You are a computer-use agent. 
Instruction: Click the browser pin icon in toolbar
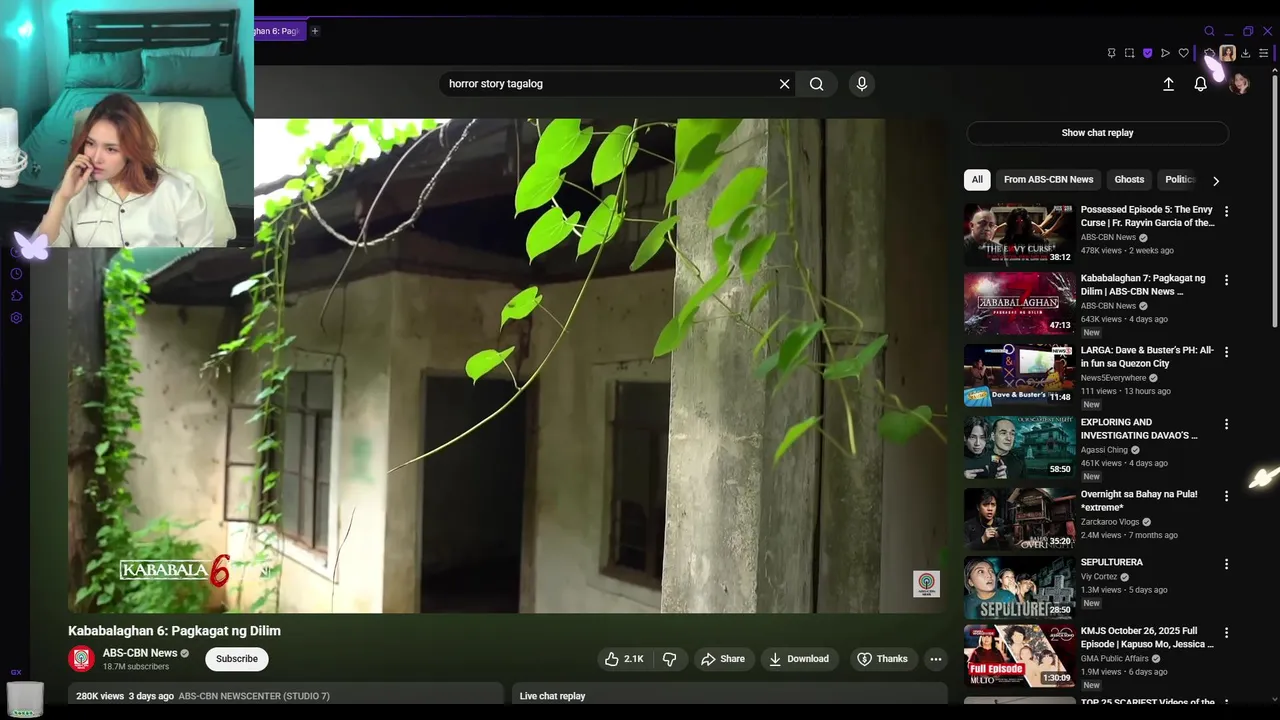[1111, 53]
